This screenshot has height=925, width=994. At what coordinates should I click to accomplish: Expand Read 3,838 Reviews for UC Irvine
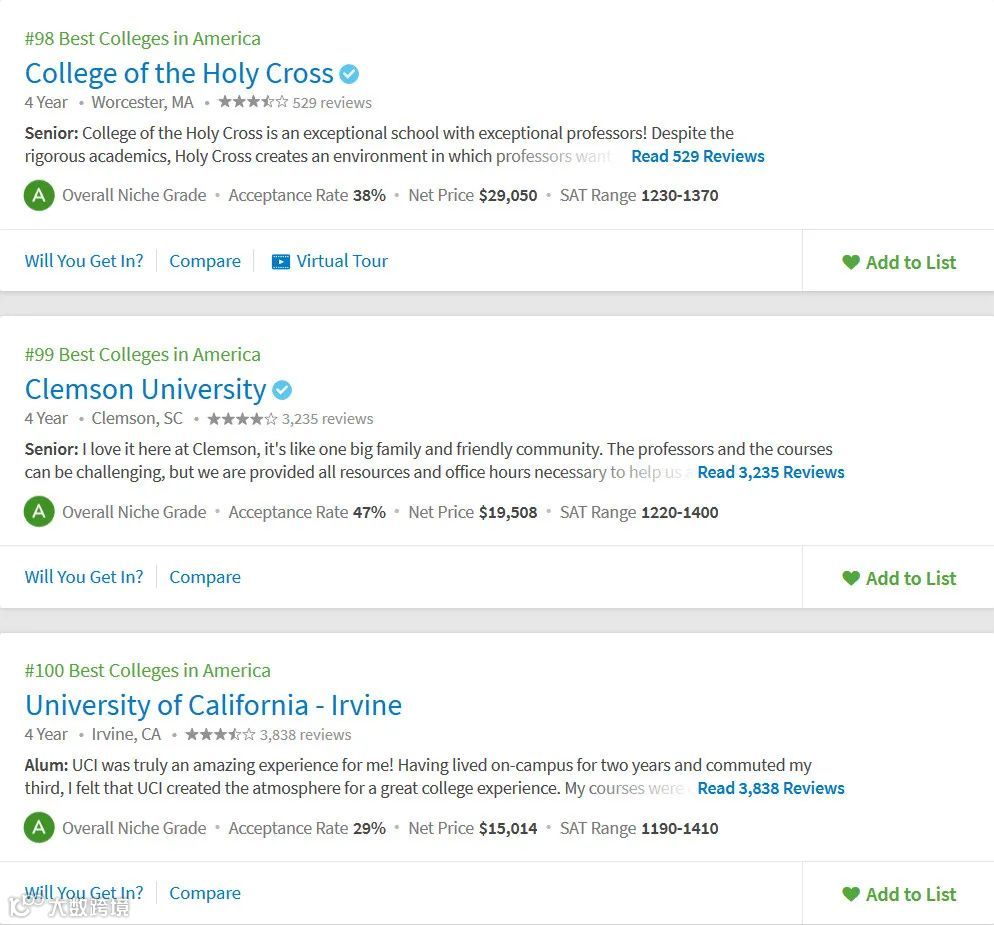(x=770, y=788)
